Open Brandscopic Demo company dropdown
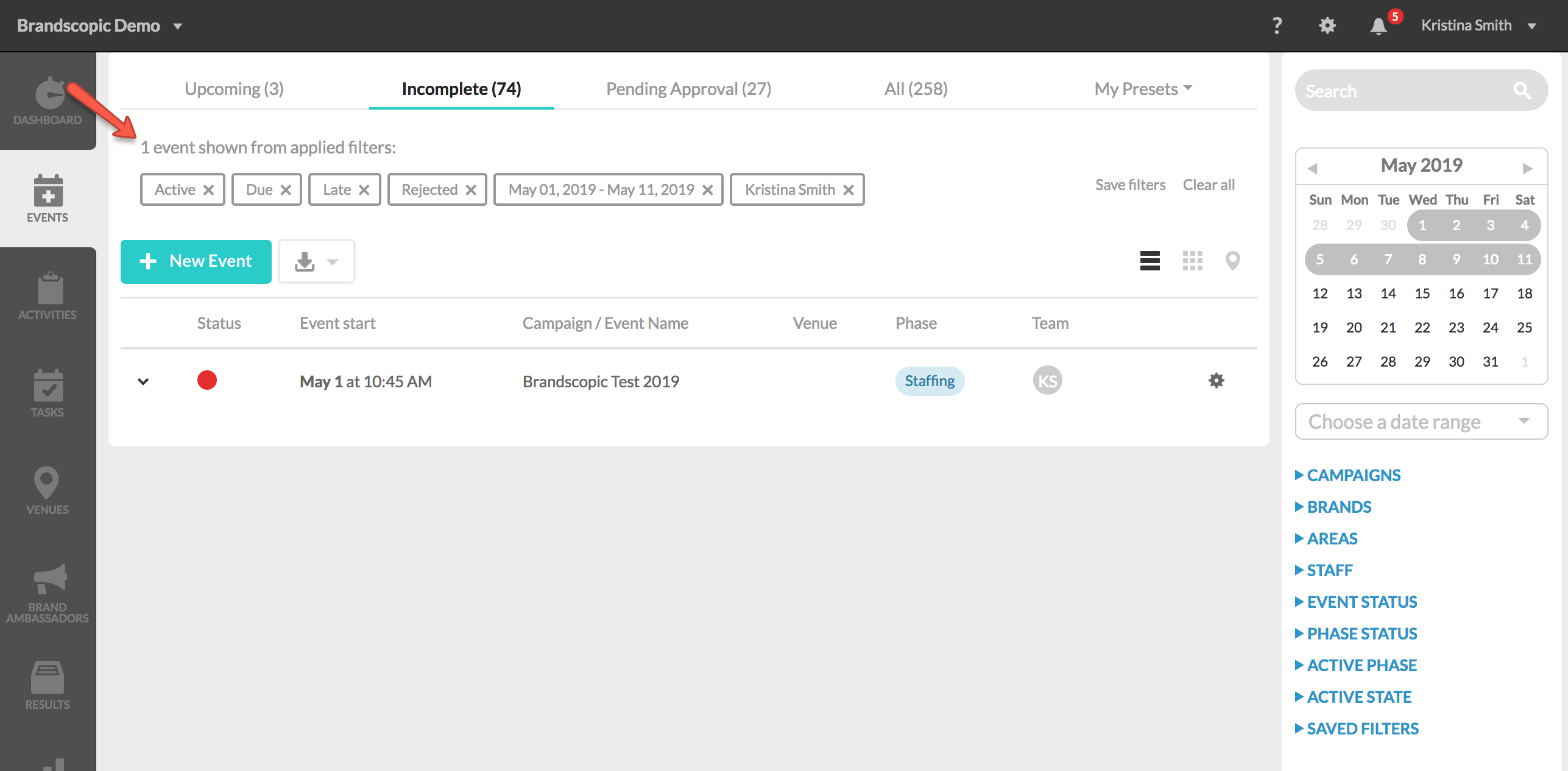 point(100,26)
